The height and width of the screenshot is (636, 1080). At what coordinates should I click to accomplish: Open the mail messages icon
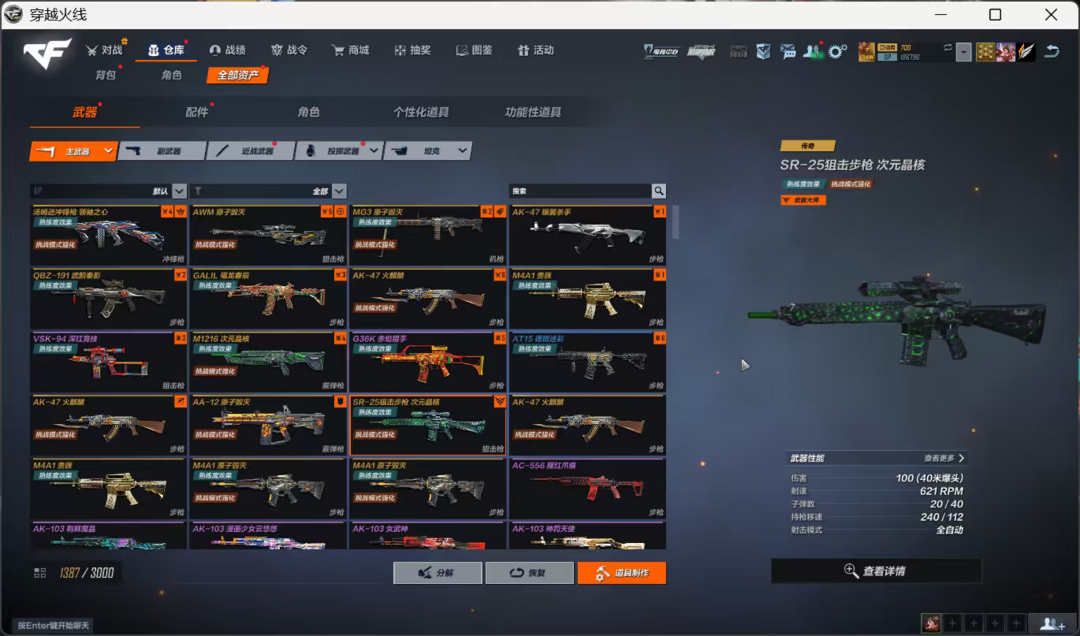click(x=788, y=52)
